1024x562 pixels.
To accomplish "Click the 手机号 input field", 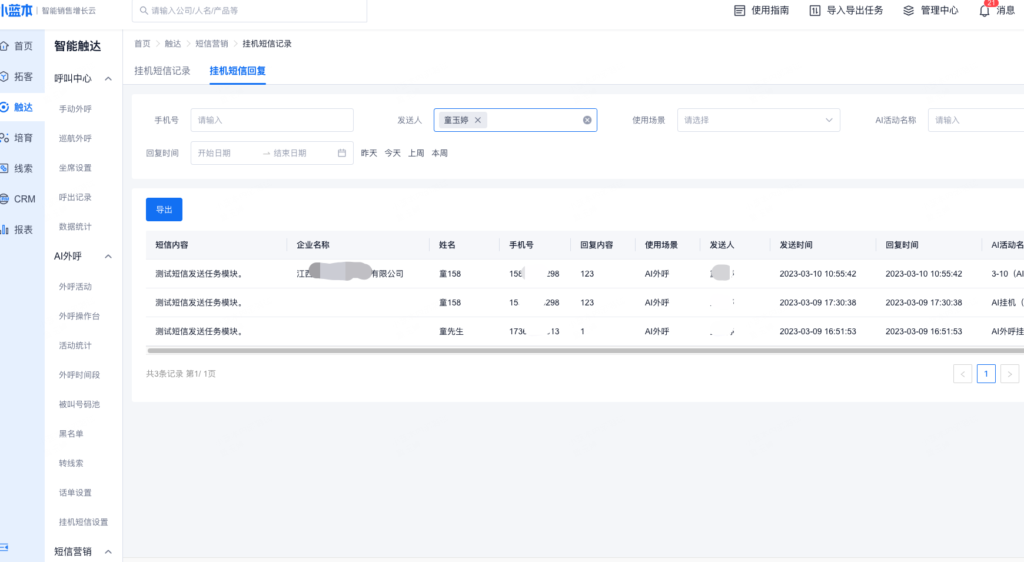I will (x=271, y=120).
